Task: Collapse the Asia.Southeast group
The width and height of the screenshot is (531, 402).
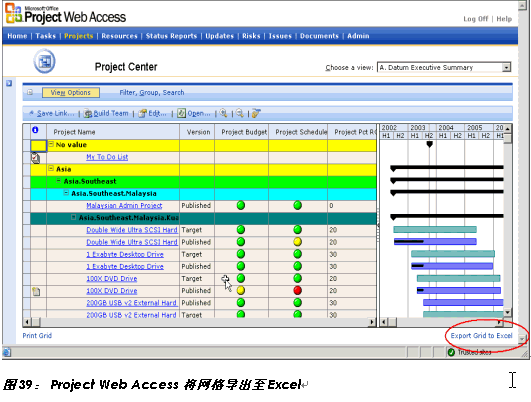Action: pyautogui.click(x=59, y=181)
